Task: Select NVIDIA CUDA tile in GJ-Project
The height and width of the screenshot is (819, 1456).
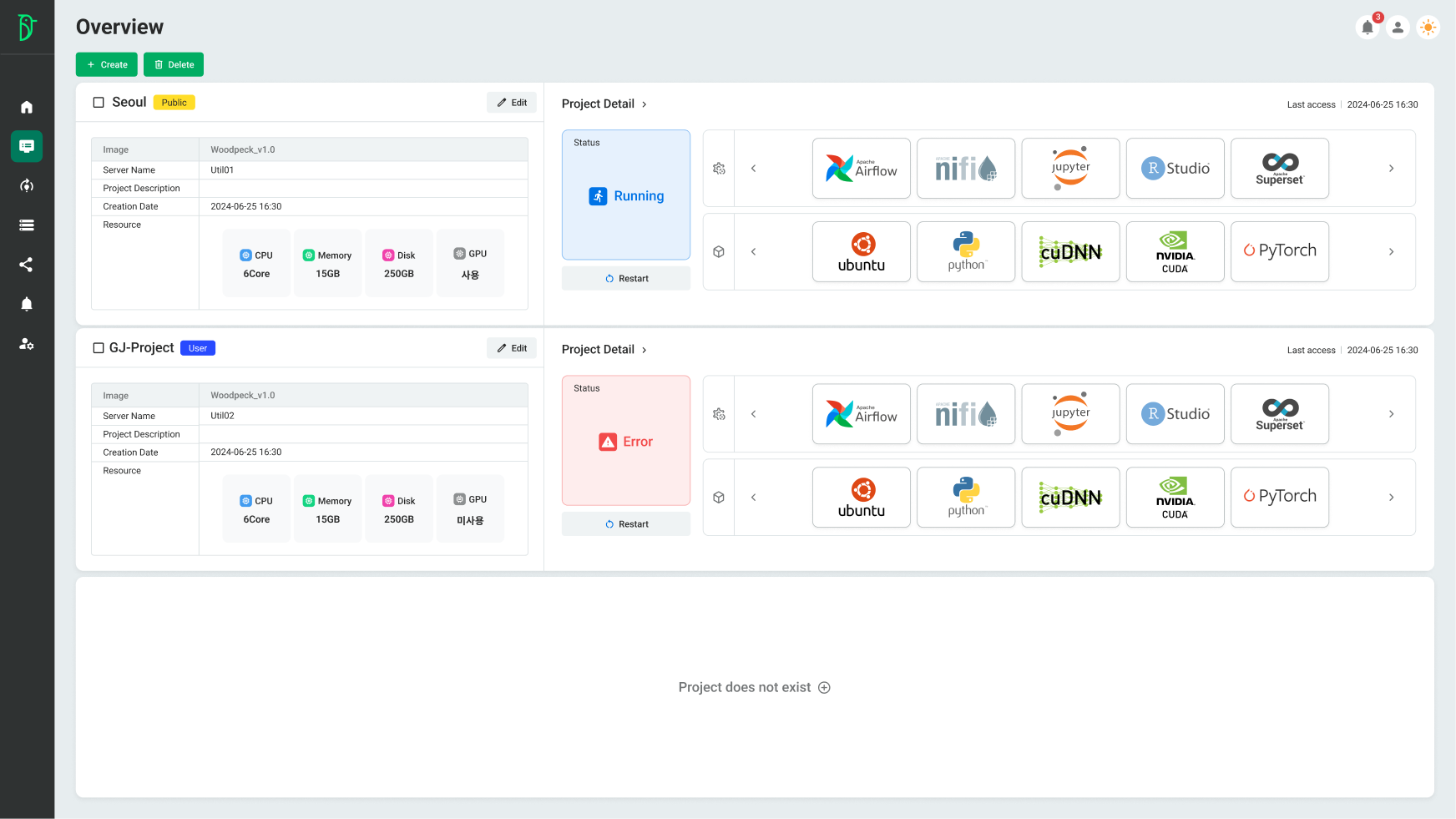Action: [1175, 498]
